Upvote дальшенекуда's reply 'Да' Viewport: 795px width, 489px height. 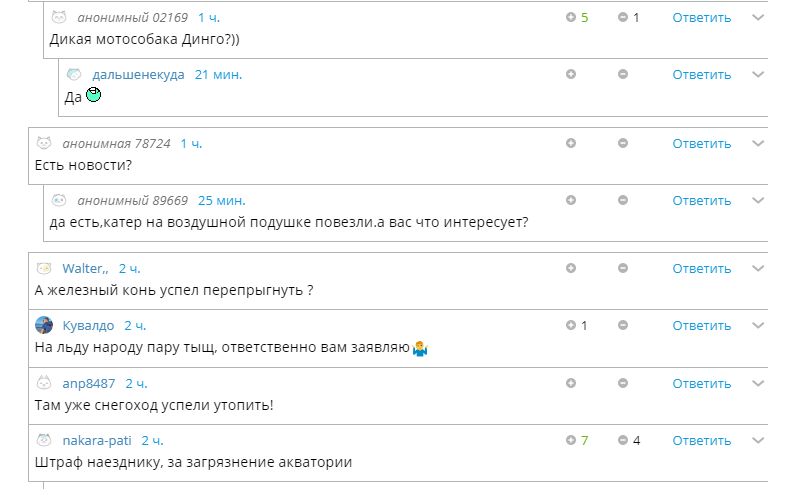point(571,74)
